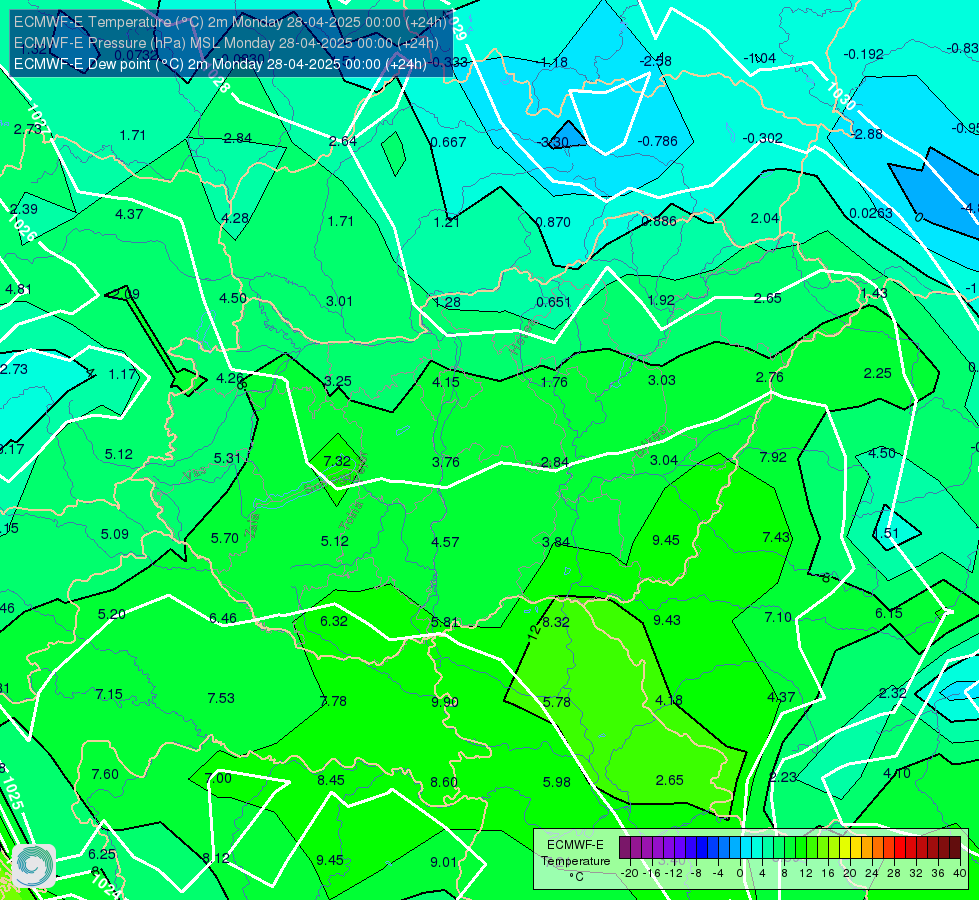Screen dimensions: 979x900
Task: Click the 5.31 value on the map
Action: (x=227, y=458)
